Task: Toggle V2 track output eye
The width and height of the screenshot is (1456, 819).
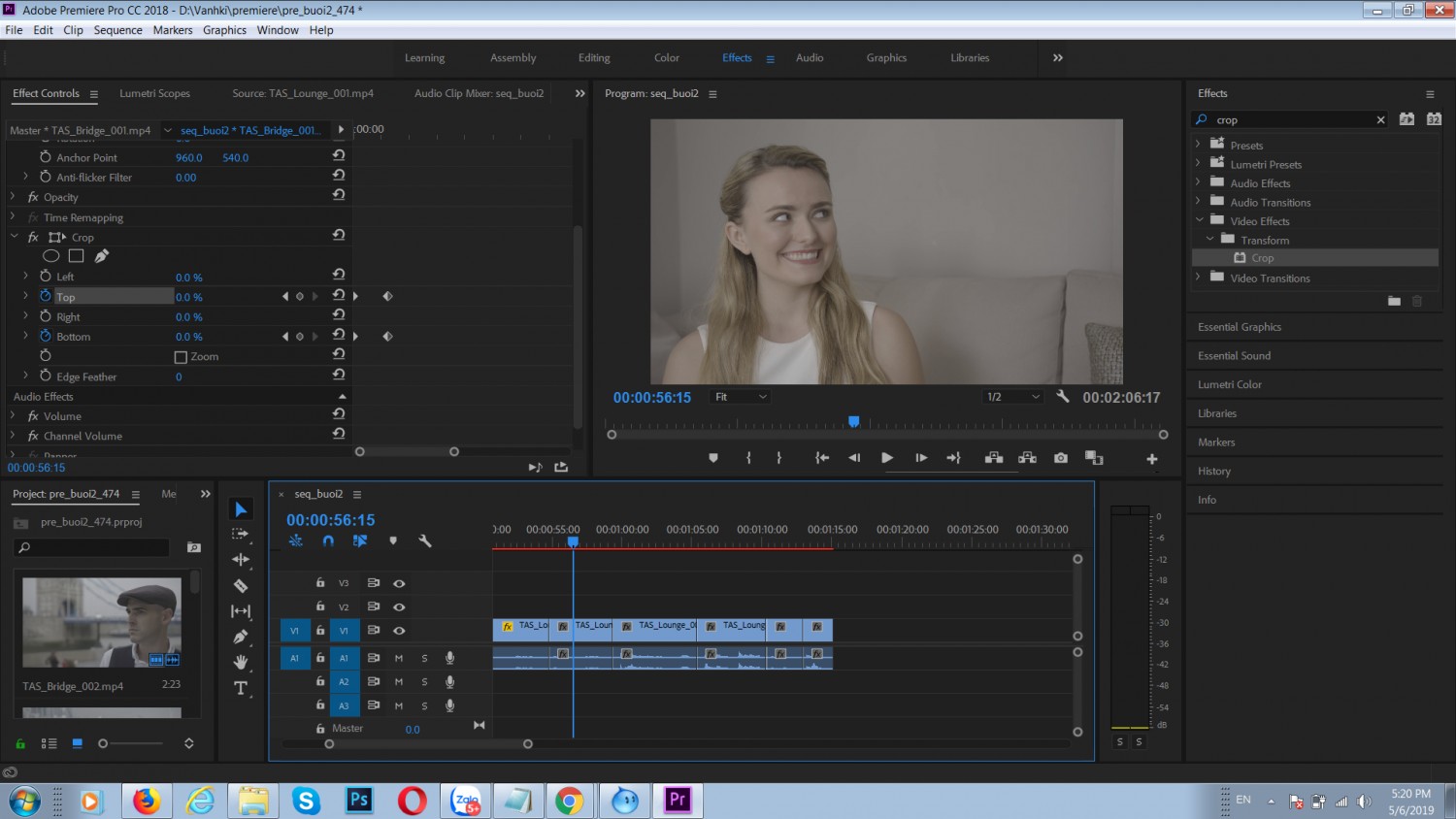Action: [x=399, y=606]
